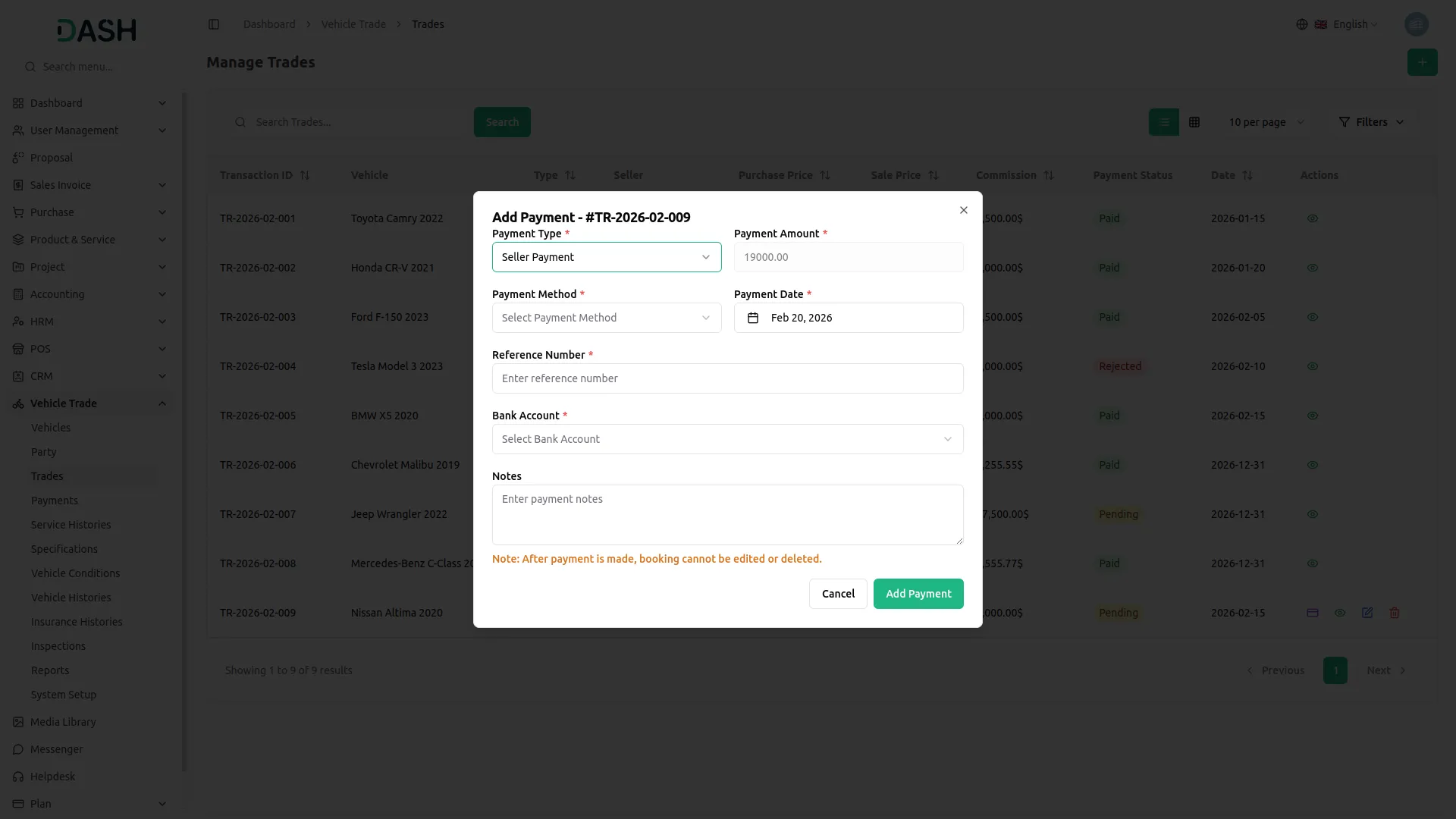Click the edit icon for Nissan Altima row
1456x819 pixels.
1367,613
